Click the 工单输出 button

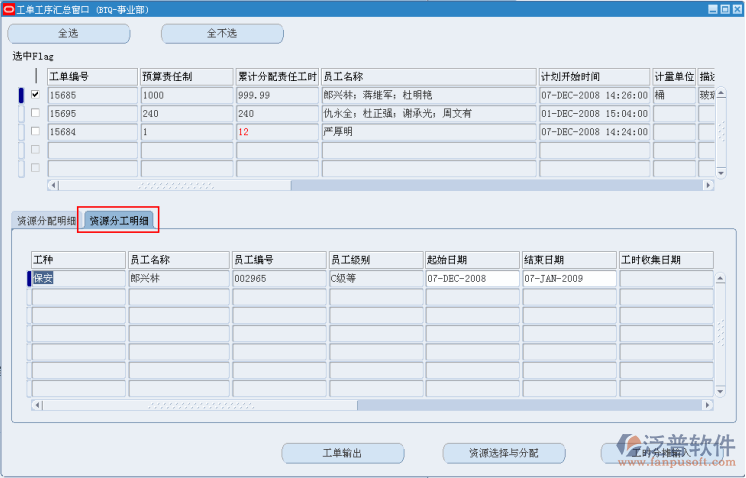(x=342, y=453)
